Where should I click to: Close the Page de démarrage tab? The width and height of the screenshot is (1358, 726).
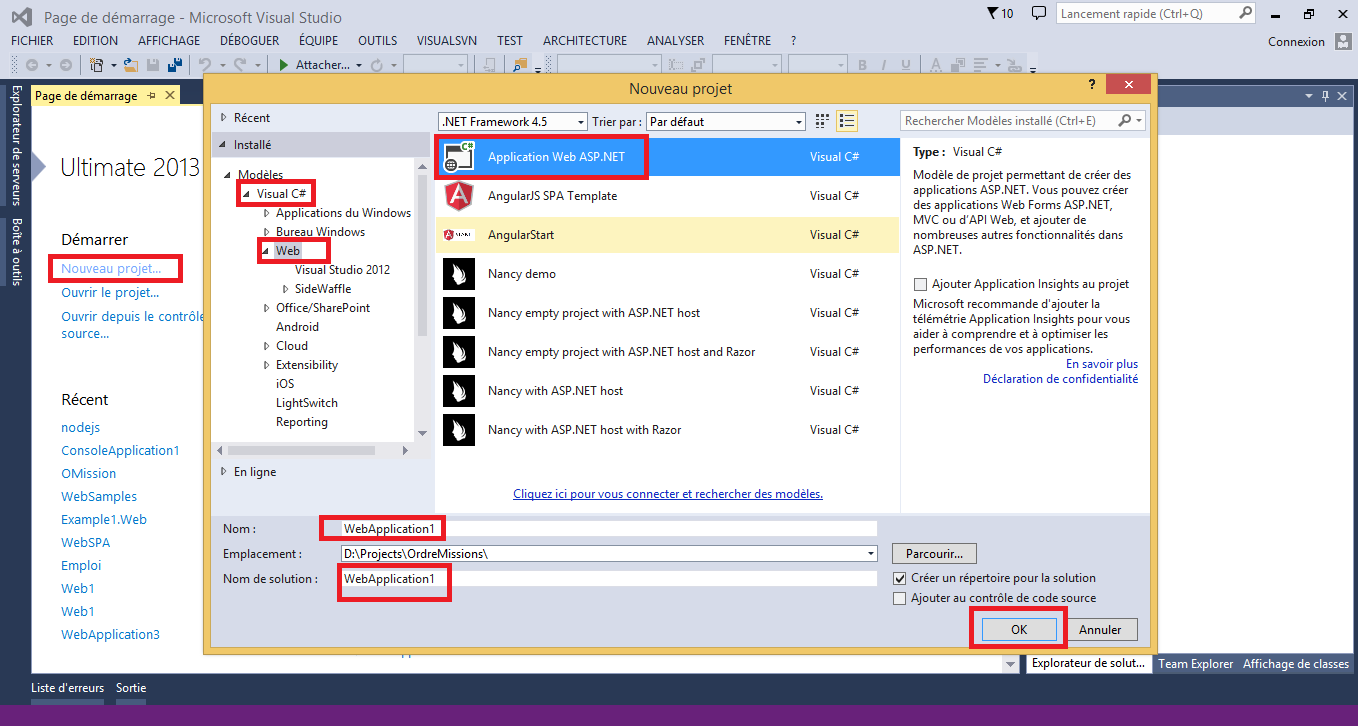170,96
